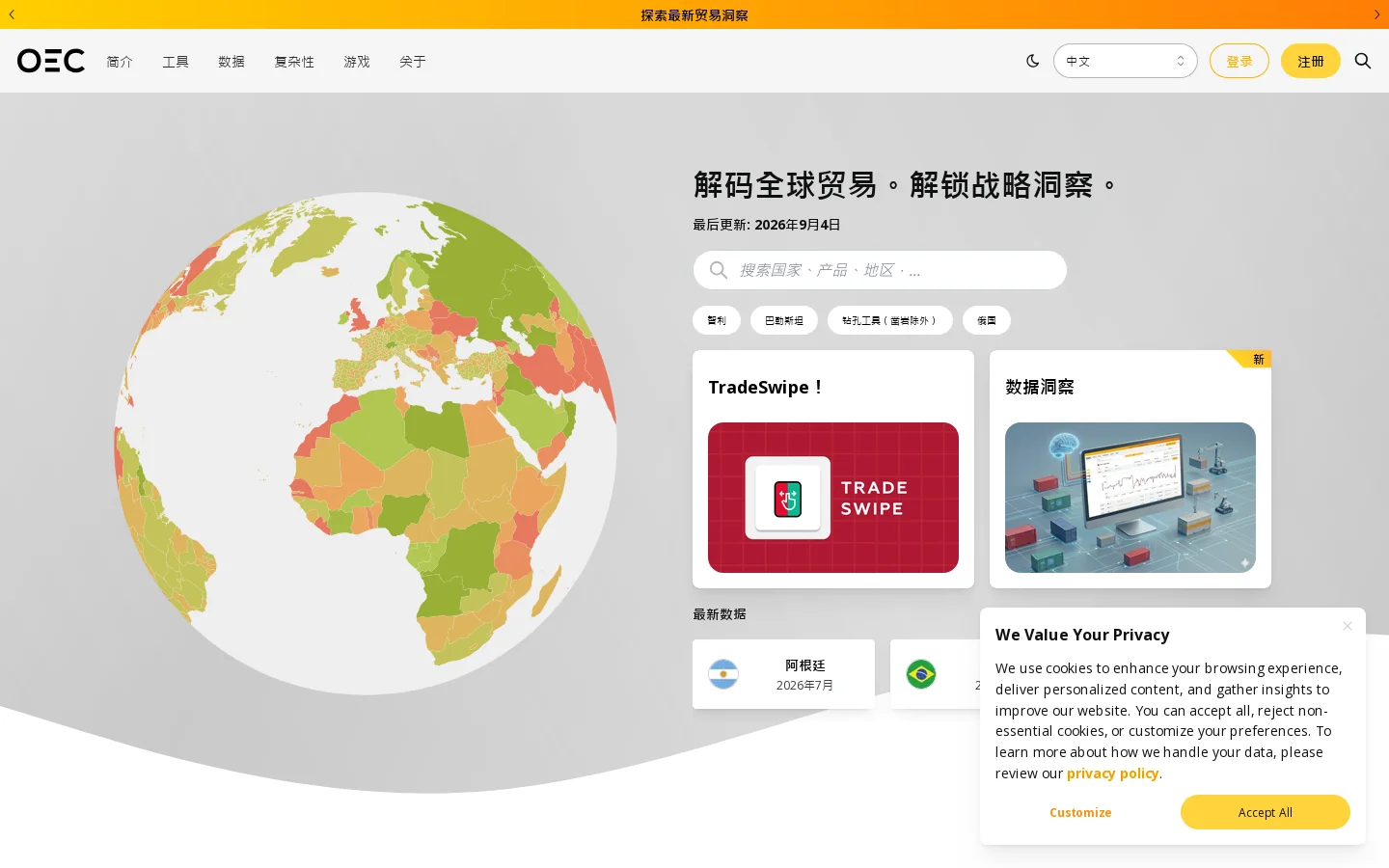Click magnifier icon inside search field
This screenshot has width=1389, height=868.
[x=719, y=270]
